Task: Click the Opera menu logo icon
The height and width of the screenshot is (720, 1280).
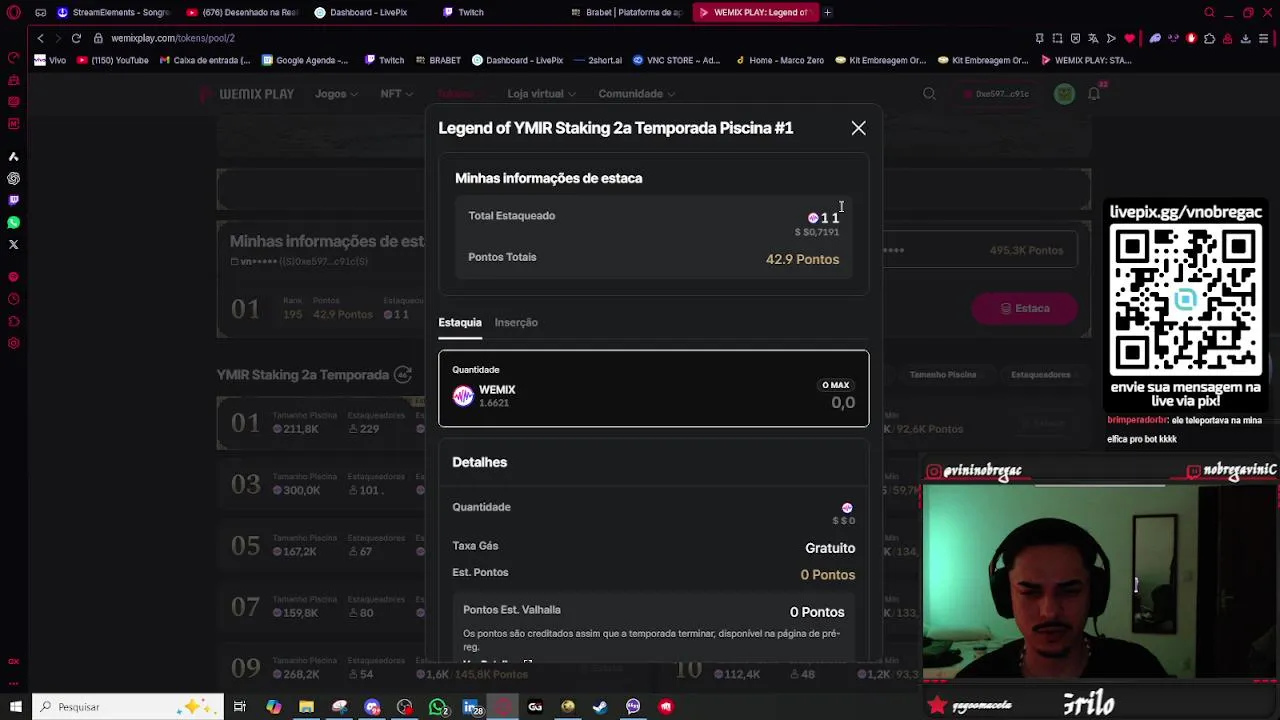Action: 13,12
